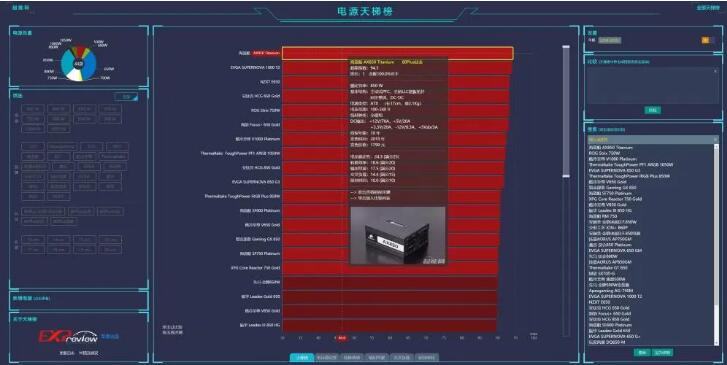
Task: Click the reset button at filter panel top
Action: 126,97
